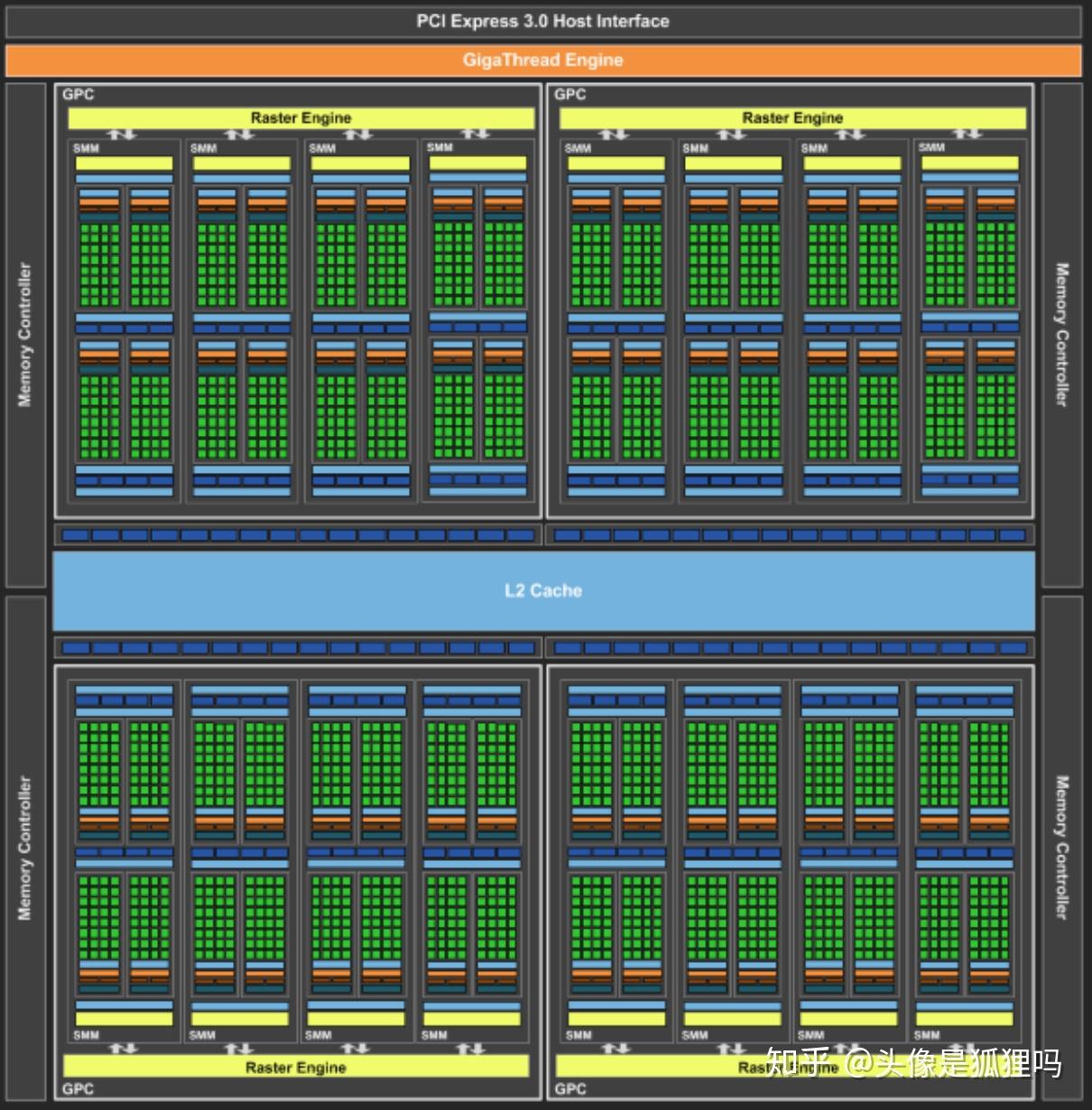Select the top-left SMM unit block

click(x=123, y=316)
